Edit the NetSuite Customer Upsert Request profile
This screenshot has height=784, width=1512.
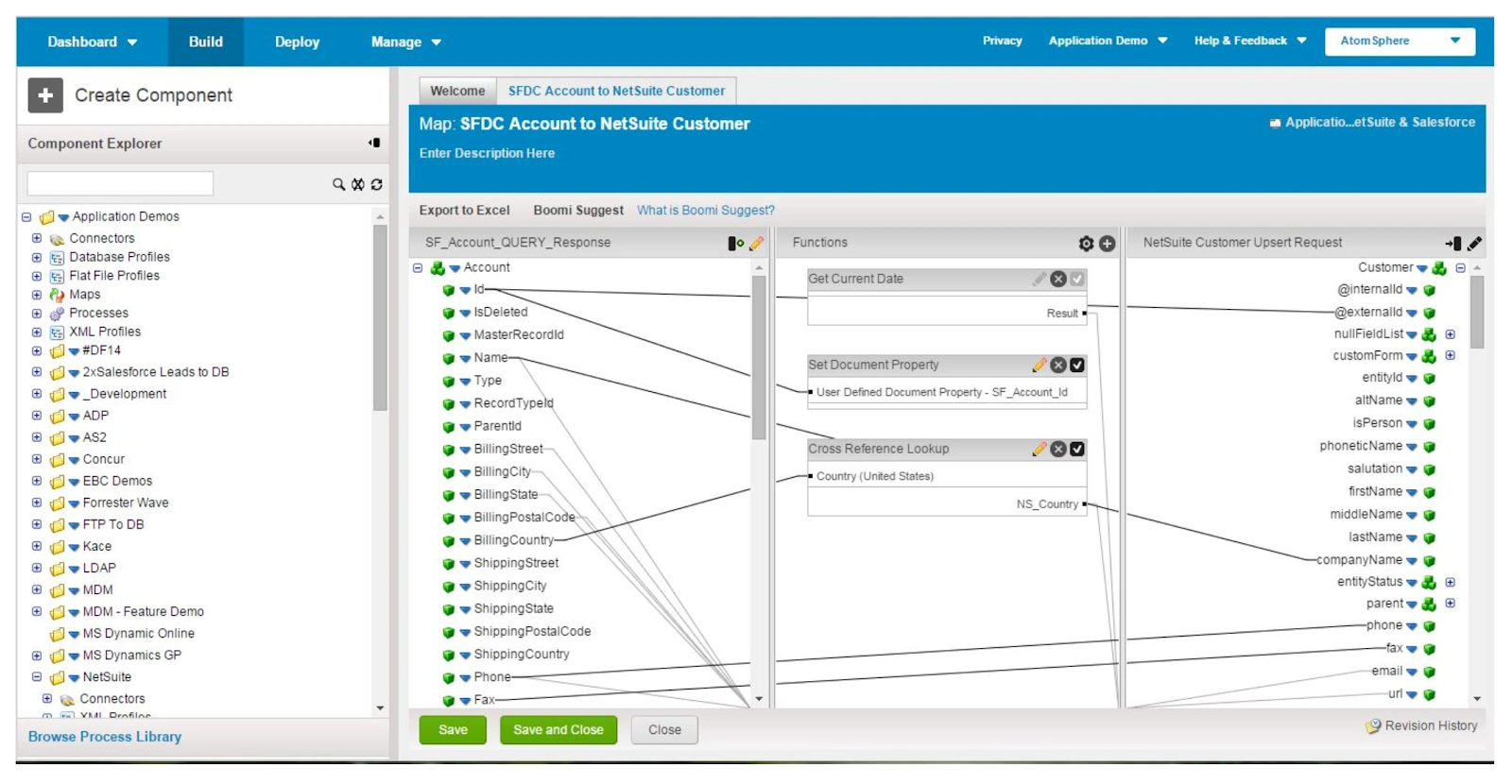point(1474,244)
